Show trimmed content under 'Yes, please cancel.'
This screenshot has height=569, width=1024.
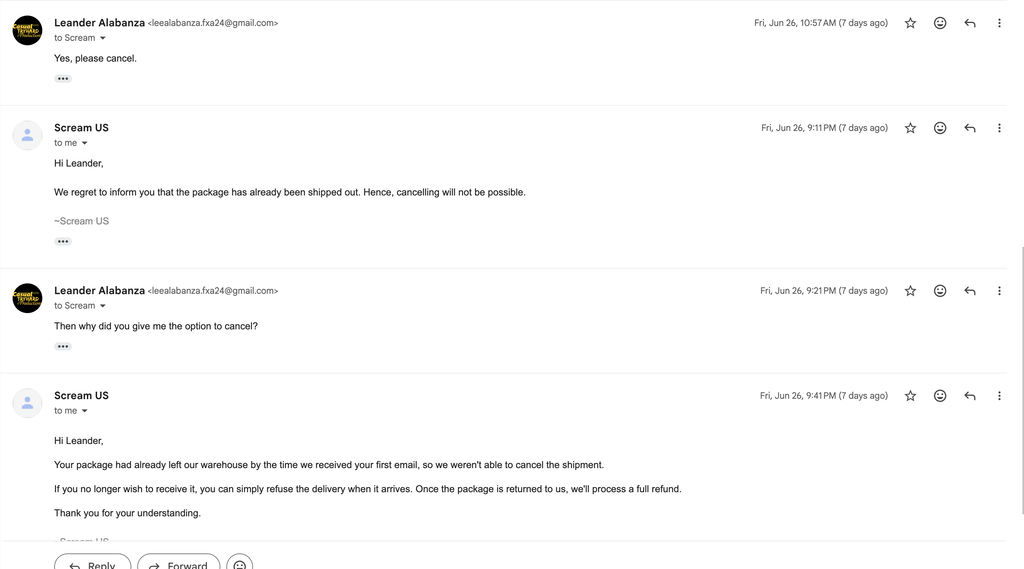tap(63, 78)
